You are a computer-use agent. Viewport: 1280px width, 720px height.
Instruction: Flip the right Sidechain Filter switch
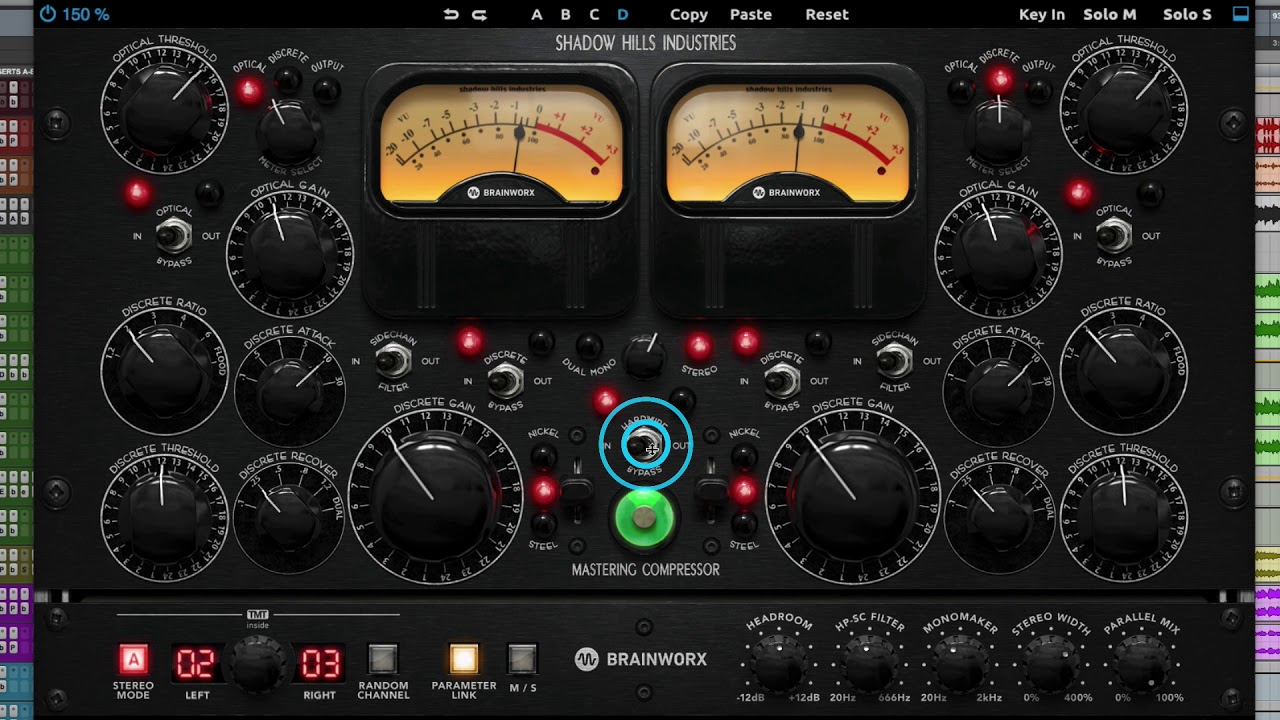coord(894,361)
